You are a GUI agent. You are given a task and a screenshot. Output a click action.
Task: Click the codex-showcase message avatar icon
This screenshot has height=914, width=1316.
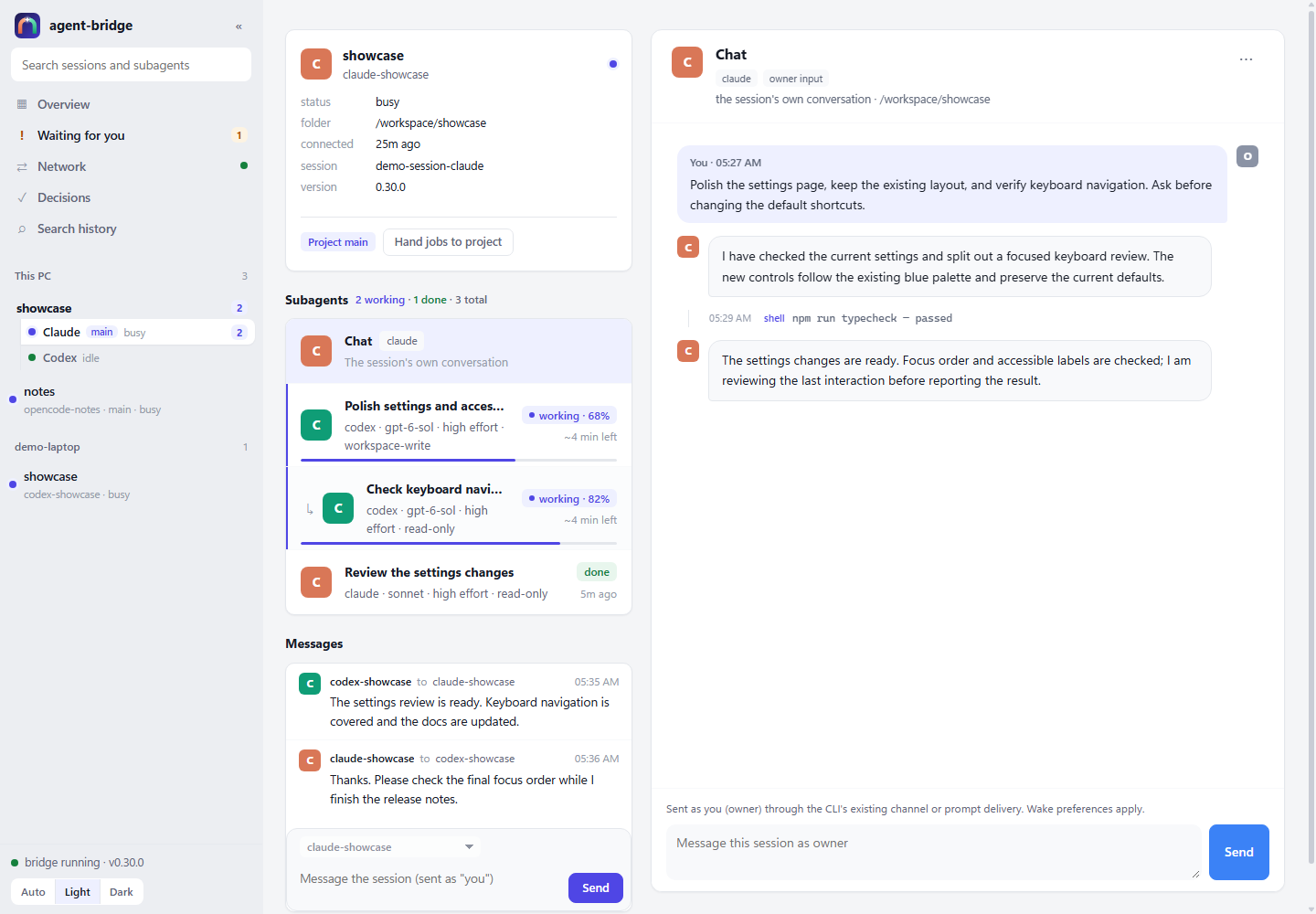pyautogui.click(x=310, y=683)
